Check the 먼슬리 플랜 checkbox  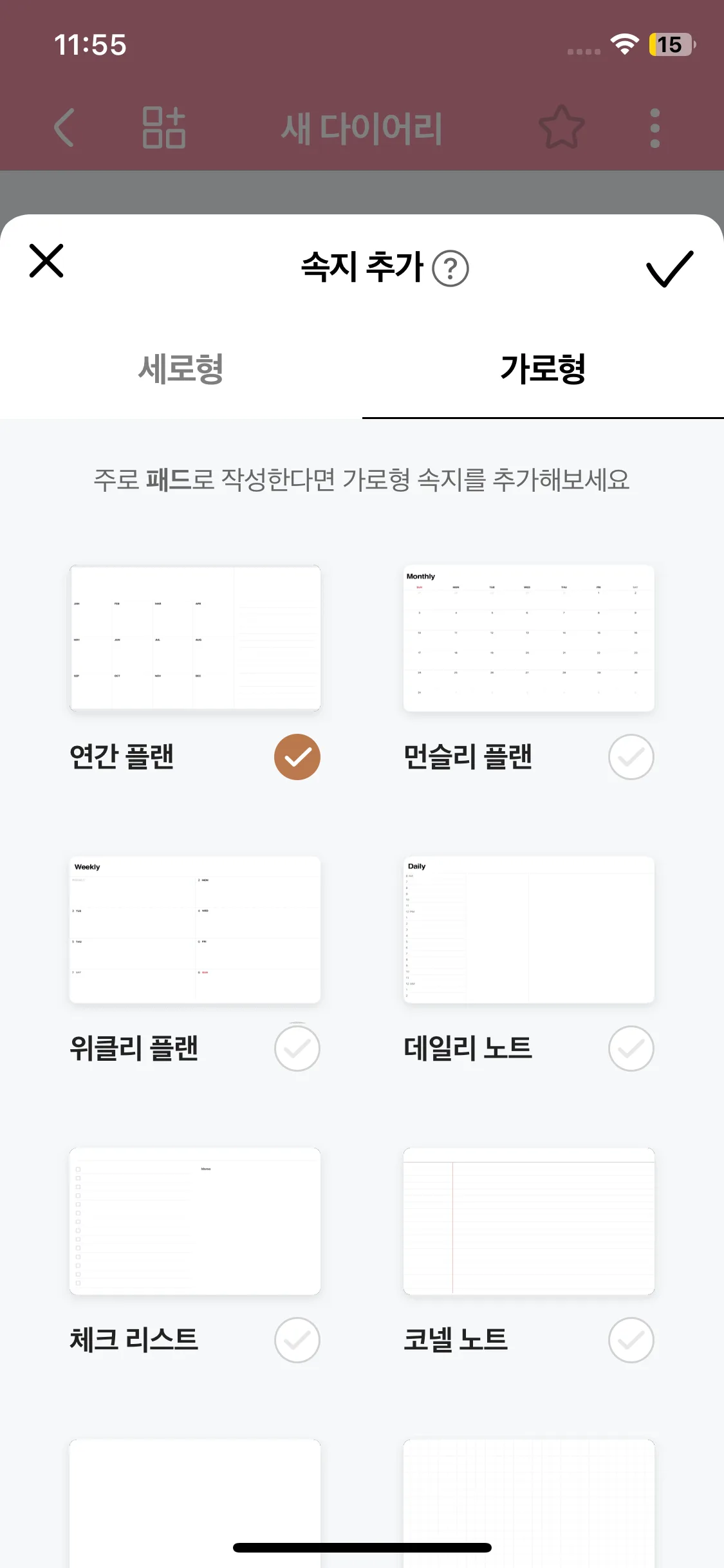[x=631, y=757]
